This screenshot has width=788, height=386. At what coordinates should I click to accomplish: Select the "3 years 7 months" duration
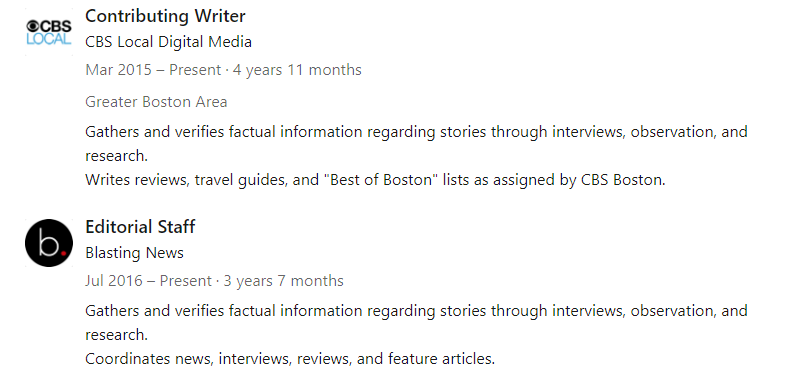coord(283,280)
